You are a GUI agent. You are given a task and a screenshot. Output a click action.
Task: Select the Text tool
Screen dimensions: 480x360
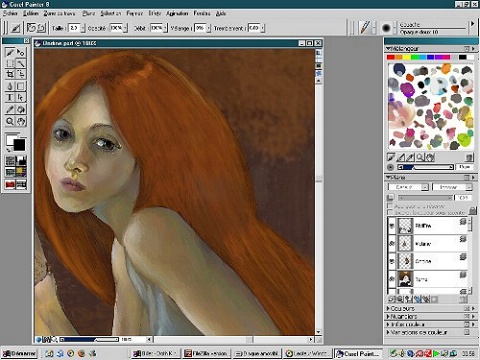(x=10, y=97)
